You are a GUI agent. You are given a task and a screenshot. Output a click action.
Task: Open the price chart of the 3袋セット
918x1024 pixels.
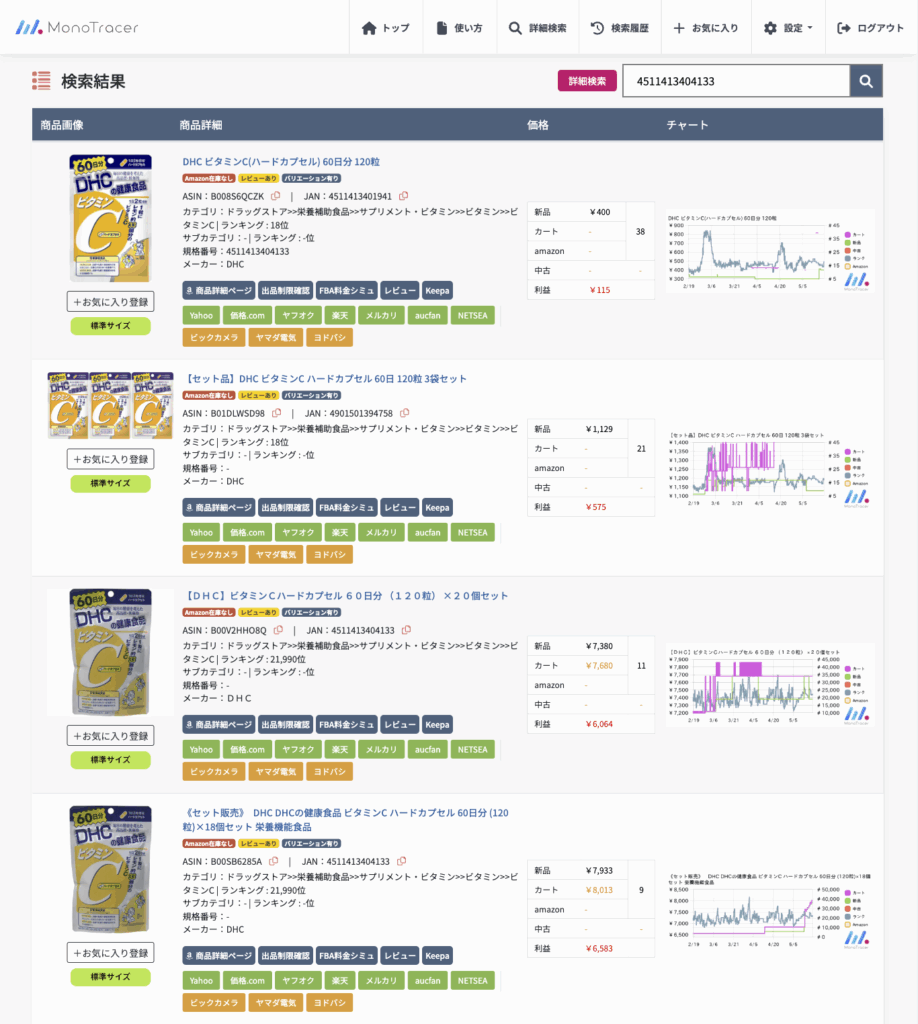[770, 468]
